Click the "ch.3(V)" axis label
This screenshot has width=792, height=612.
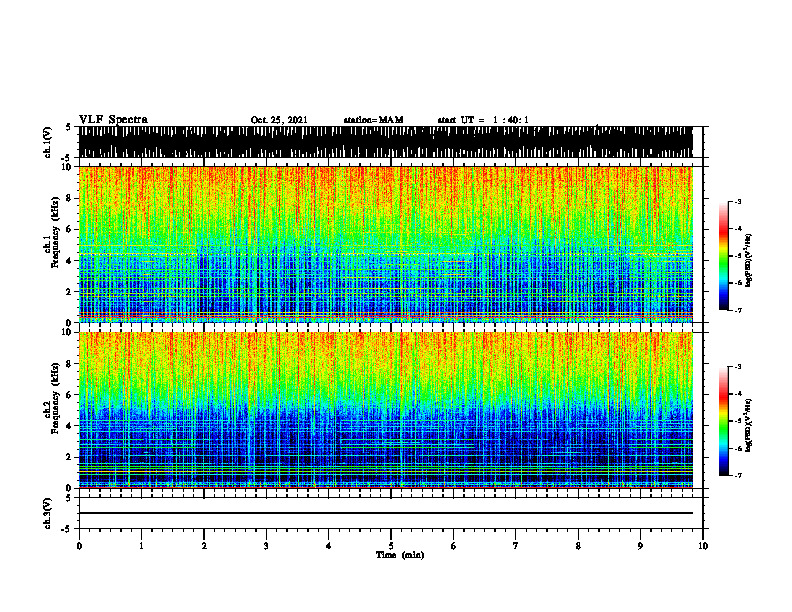pos(47,513)
